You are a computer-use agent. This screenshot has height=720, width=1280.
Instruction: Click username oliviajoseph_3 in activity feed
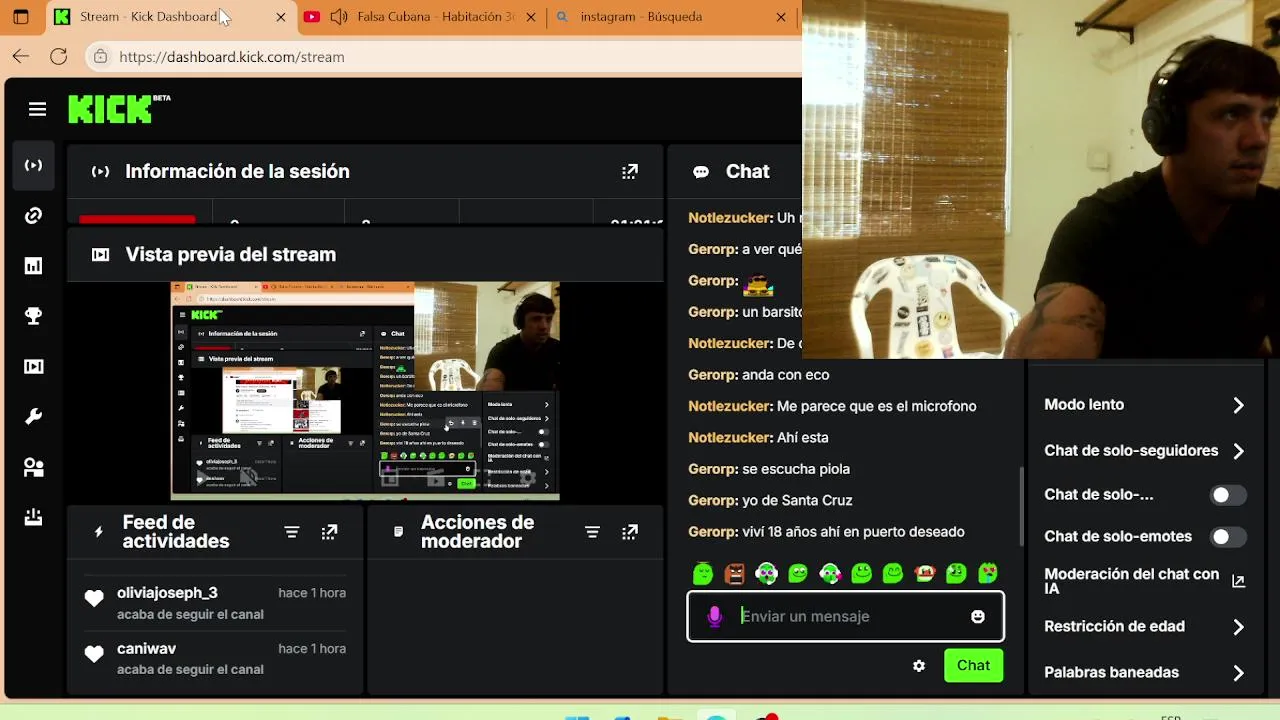click(x=167, y=593)
